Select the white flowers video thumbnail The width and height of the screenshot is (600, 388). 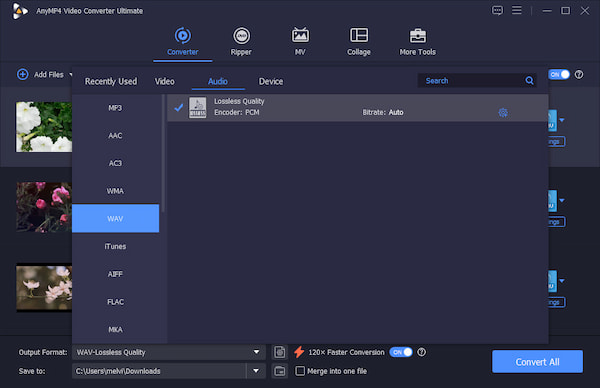(x=44, y=127)
